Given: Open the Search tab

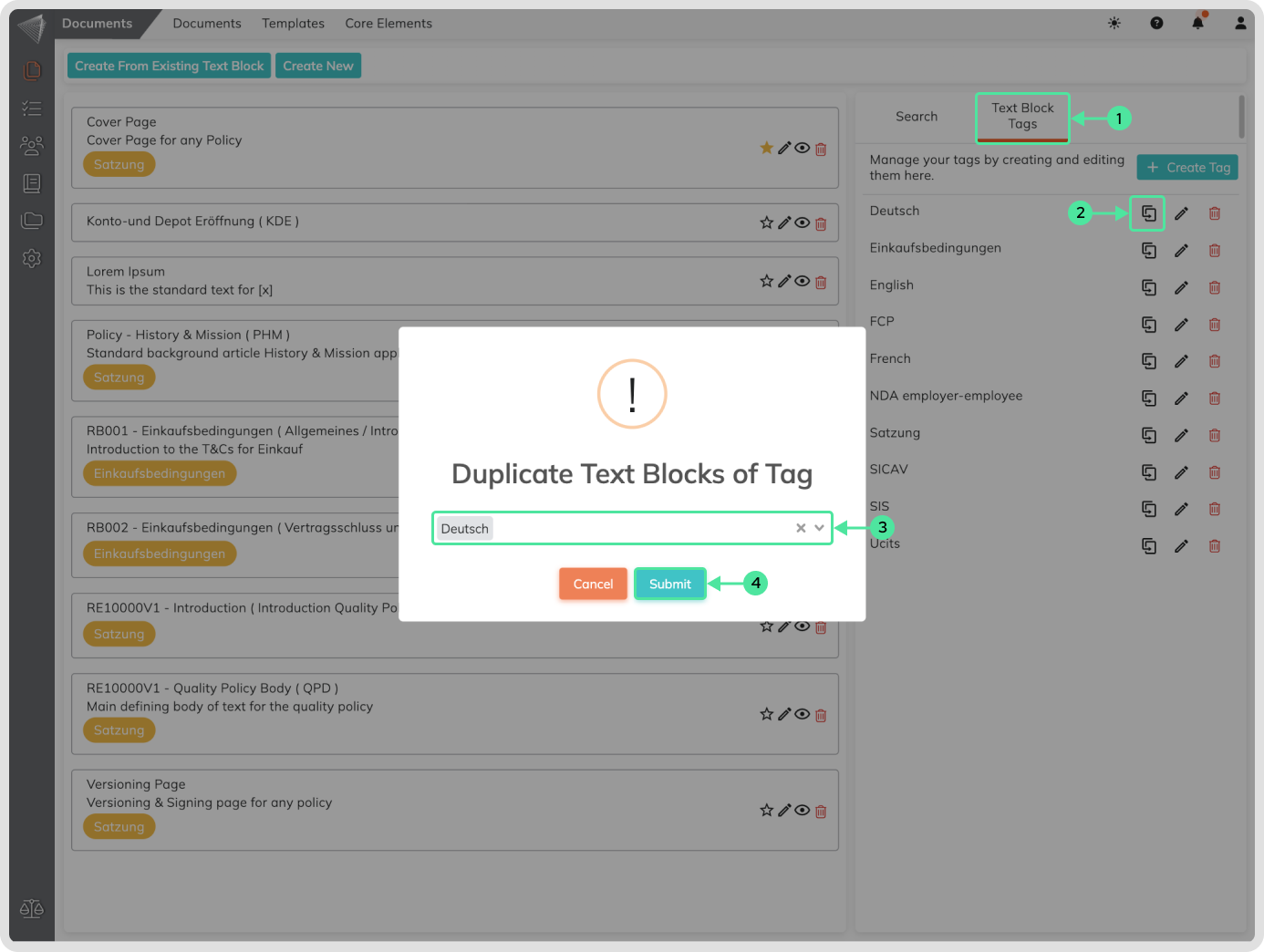Looking at the screenshot, I should [x=916, y=117].
